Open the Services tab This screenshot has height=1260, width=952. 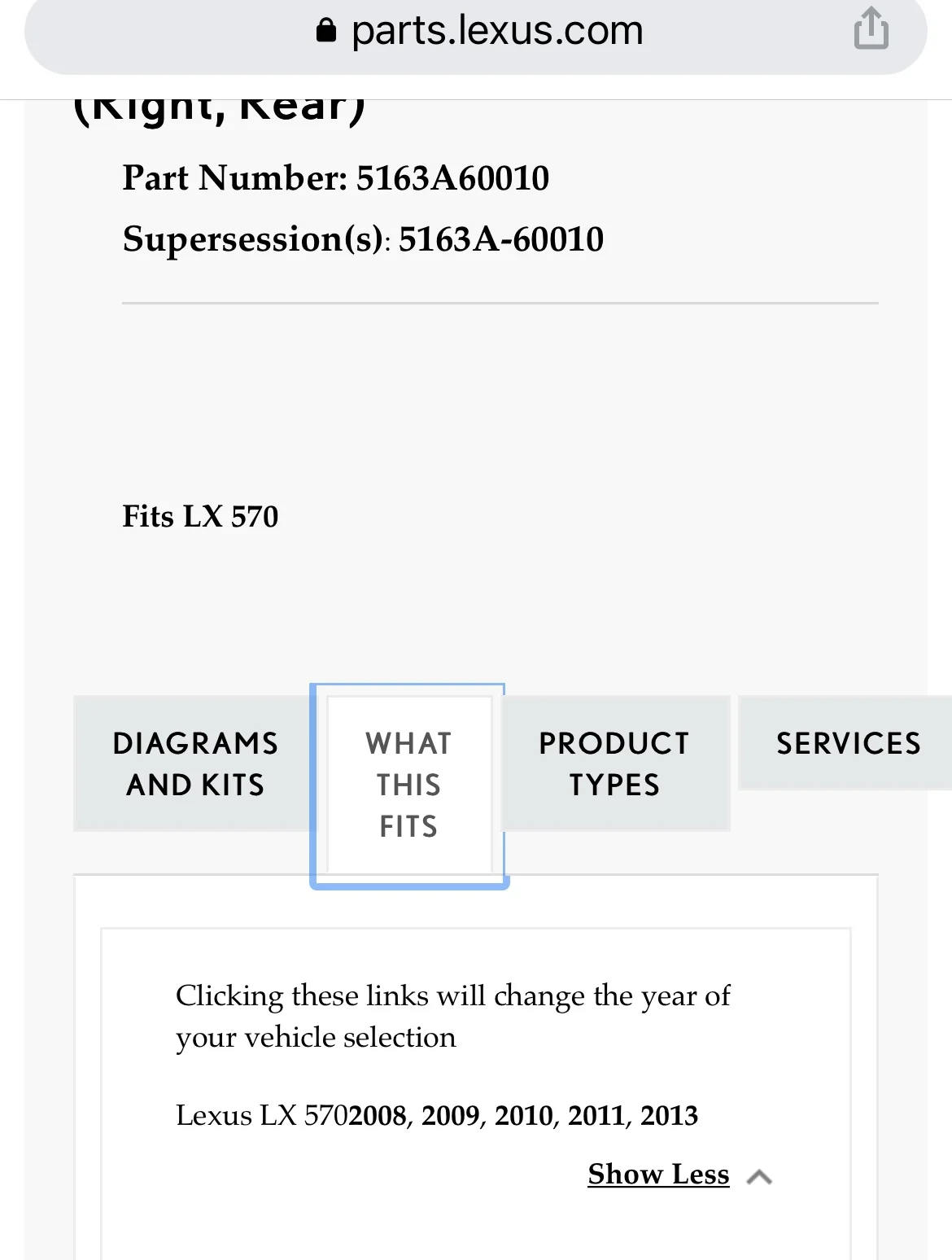click(848, 743)
